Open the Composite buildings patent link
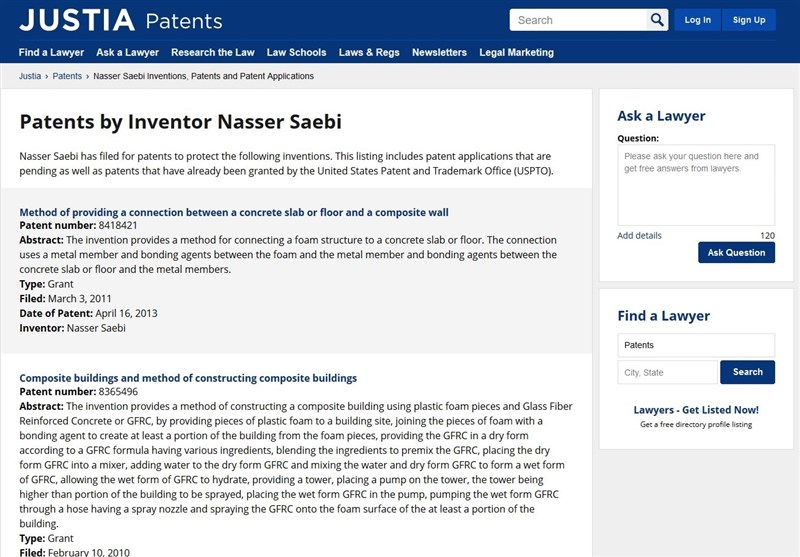The height and width of the screenshot is (557, 800). pos(188,378)
